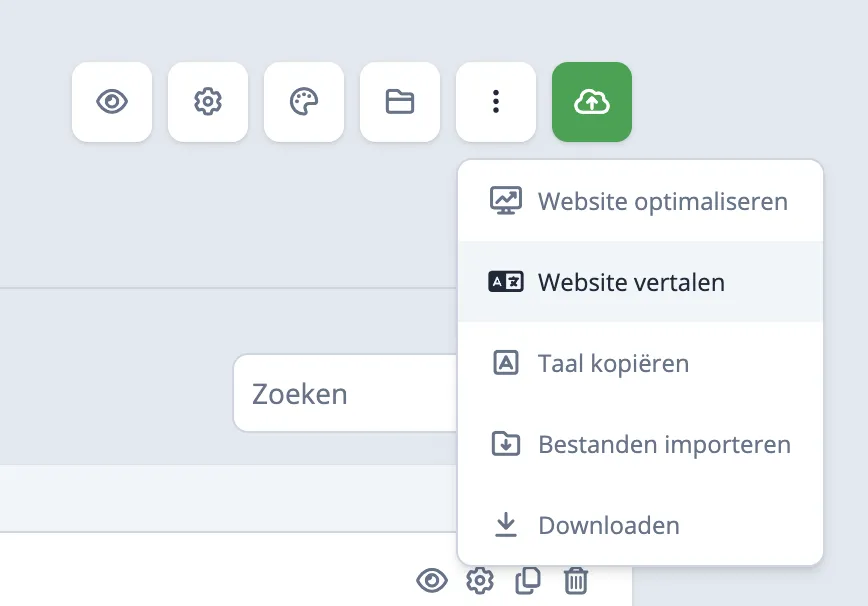Select the Website optimaliseren monitor icon
This screenshot has width=868, height=606.
(x=507, y=200)
